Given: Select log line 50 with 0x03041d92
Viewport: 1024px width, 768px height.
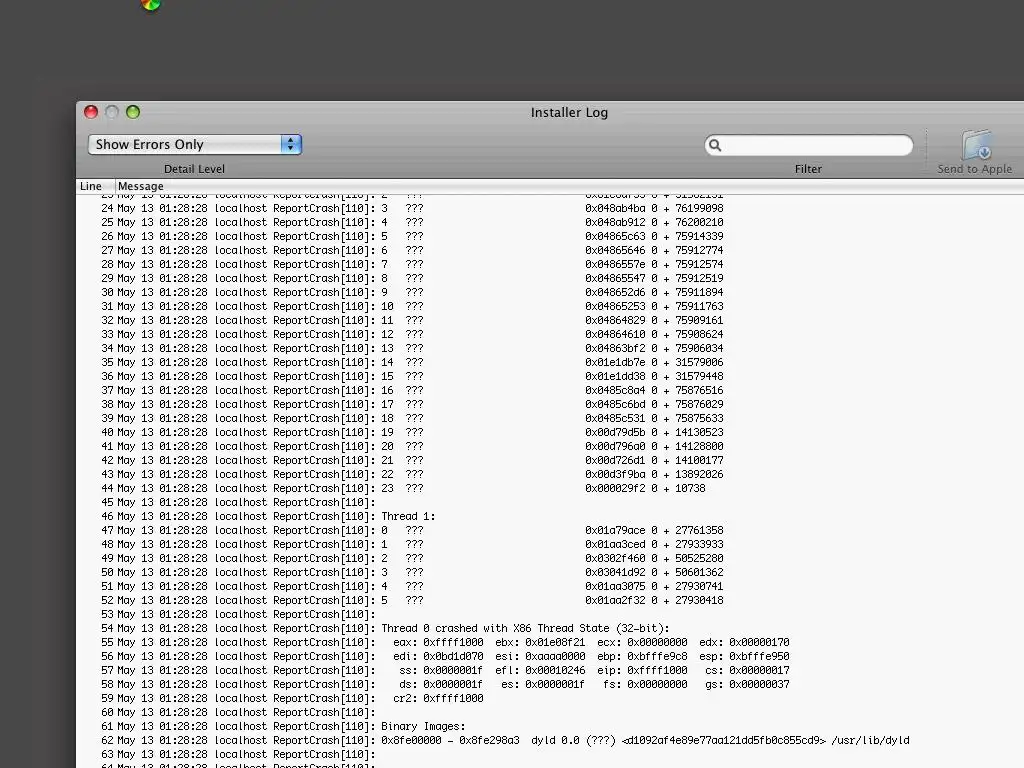Looking at the screenshot, I should (550, 573).
